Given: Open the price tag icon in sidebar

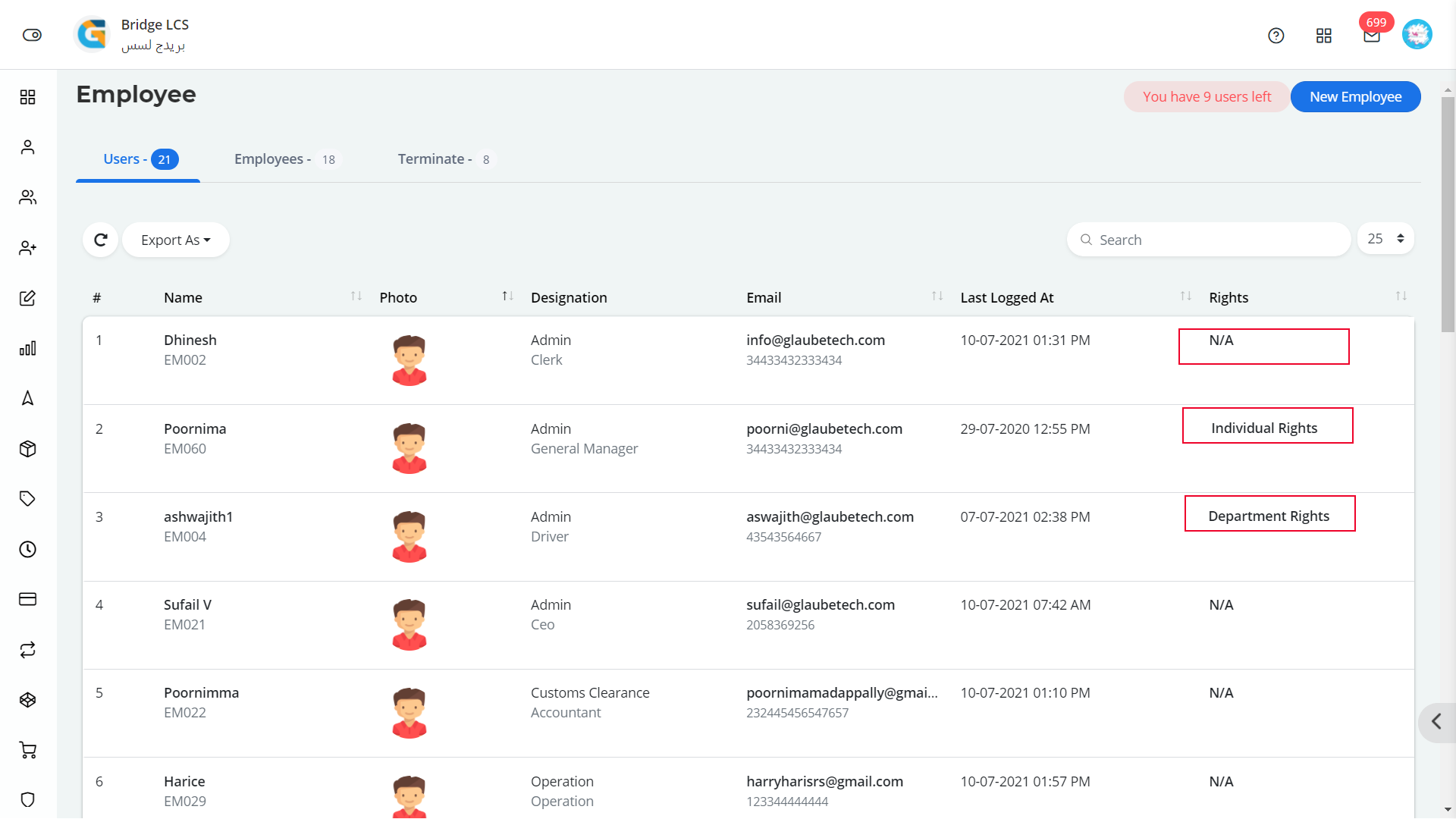Looking at the screenshot, I should click(x=28, y=499).
